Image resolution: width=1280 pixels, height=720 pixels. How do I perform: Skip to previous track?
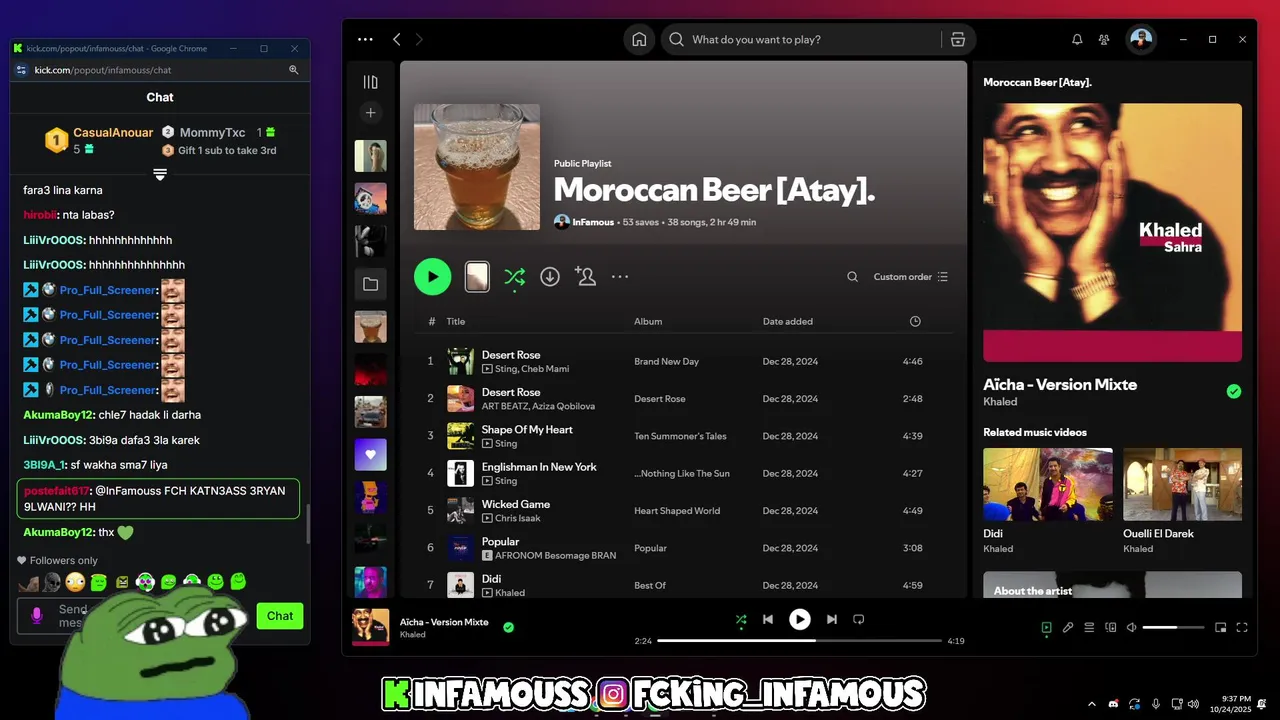[x=768, y=620]
